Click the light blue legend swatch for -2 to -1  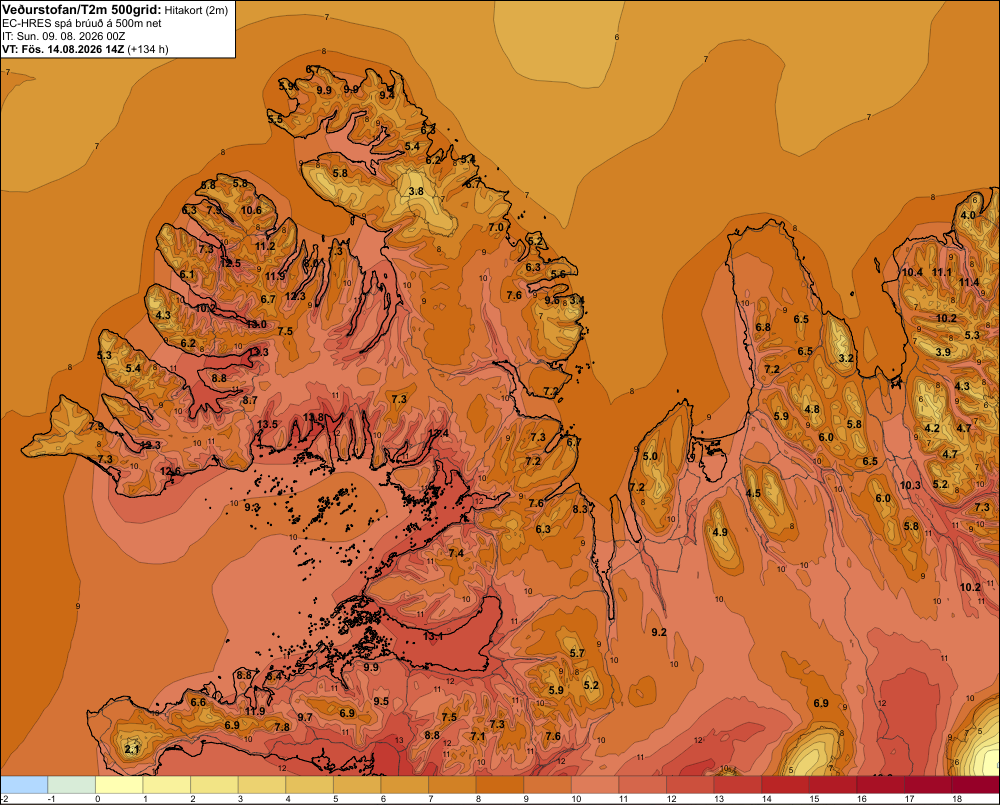click(24, 784)
